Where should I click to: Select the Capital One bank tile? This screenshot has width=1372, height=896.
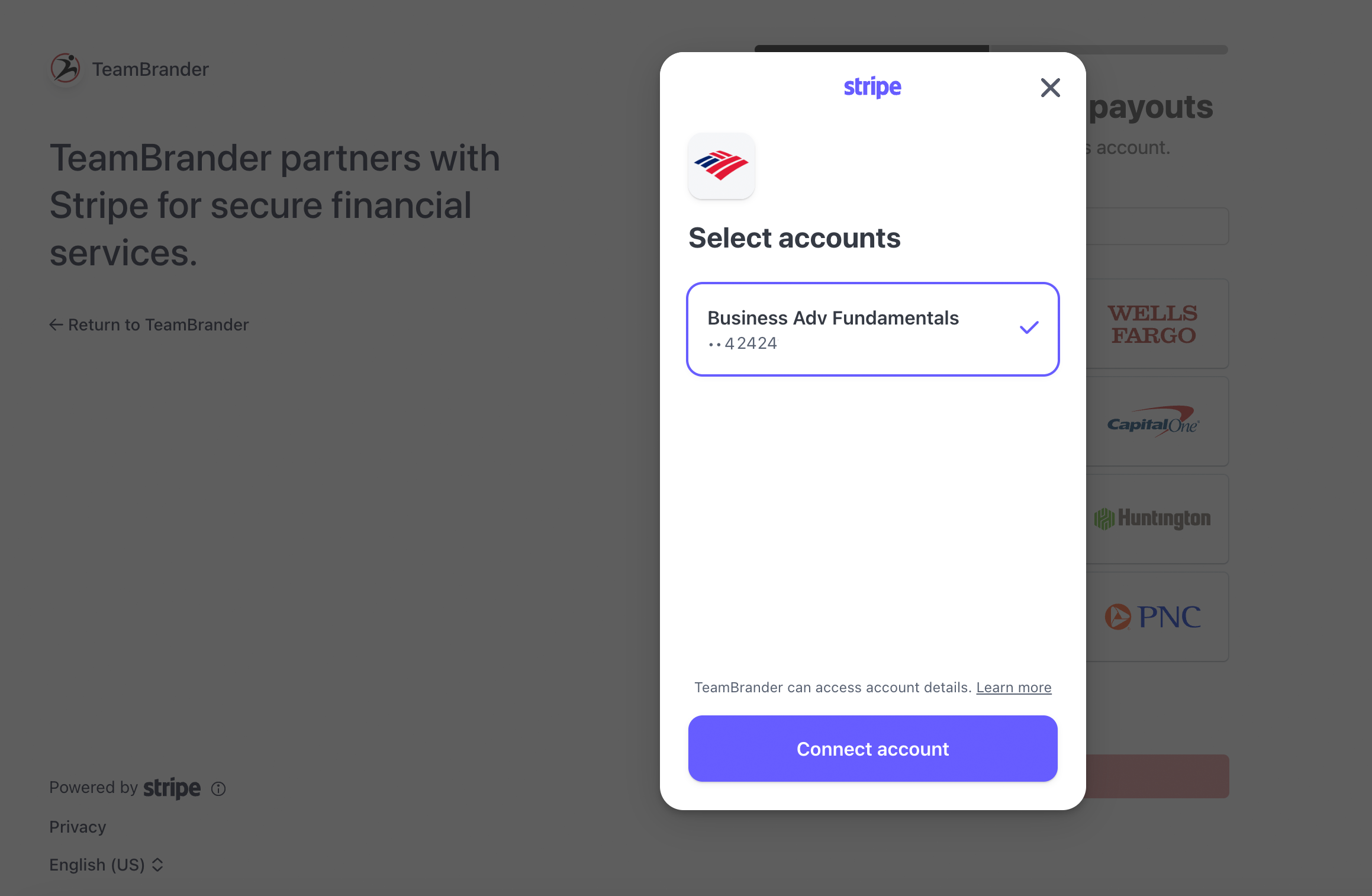[x=1157, y=422]
